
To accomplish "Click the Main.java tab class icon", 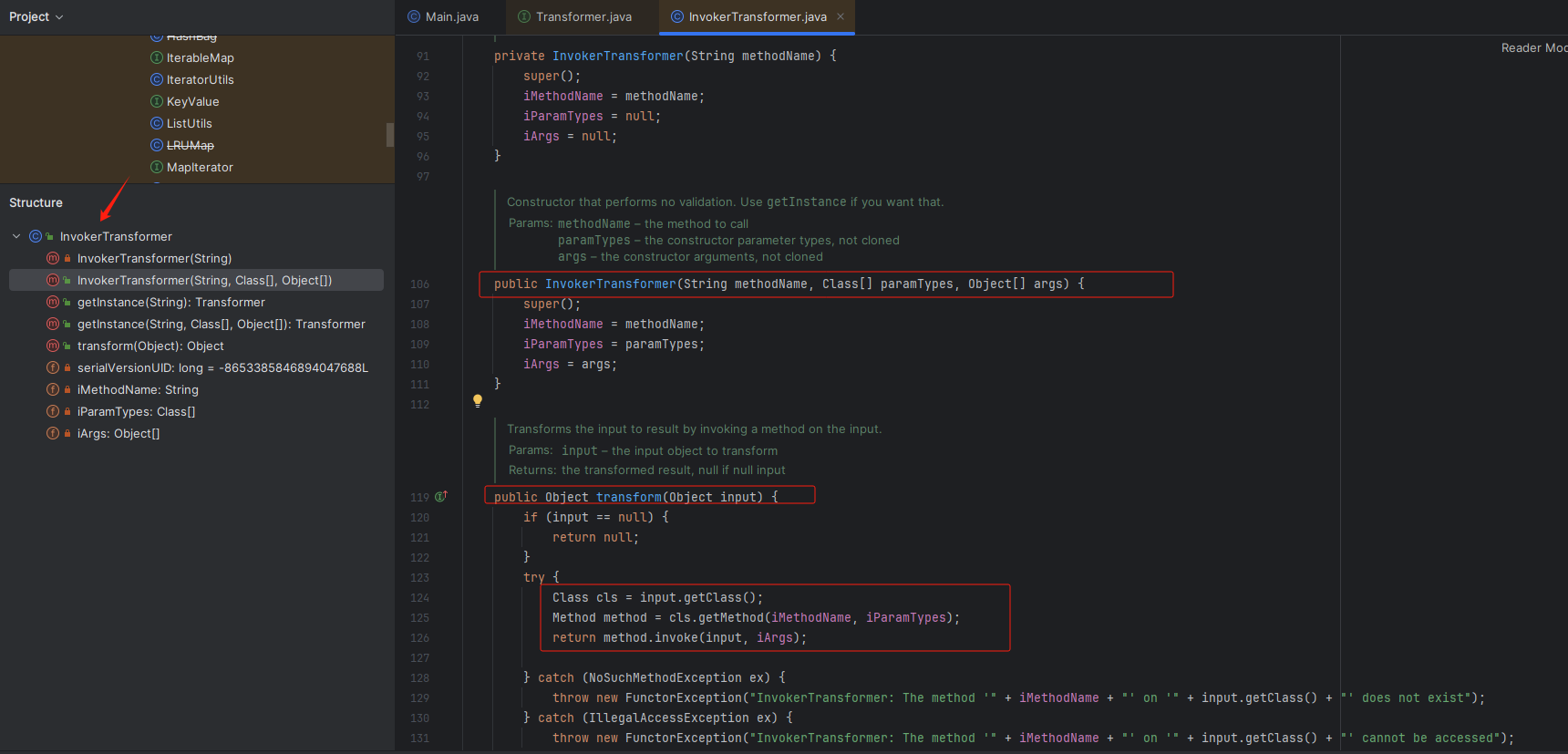I will tap(414, 16).
